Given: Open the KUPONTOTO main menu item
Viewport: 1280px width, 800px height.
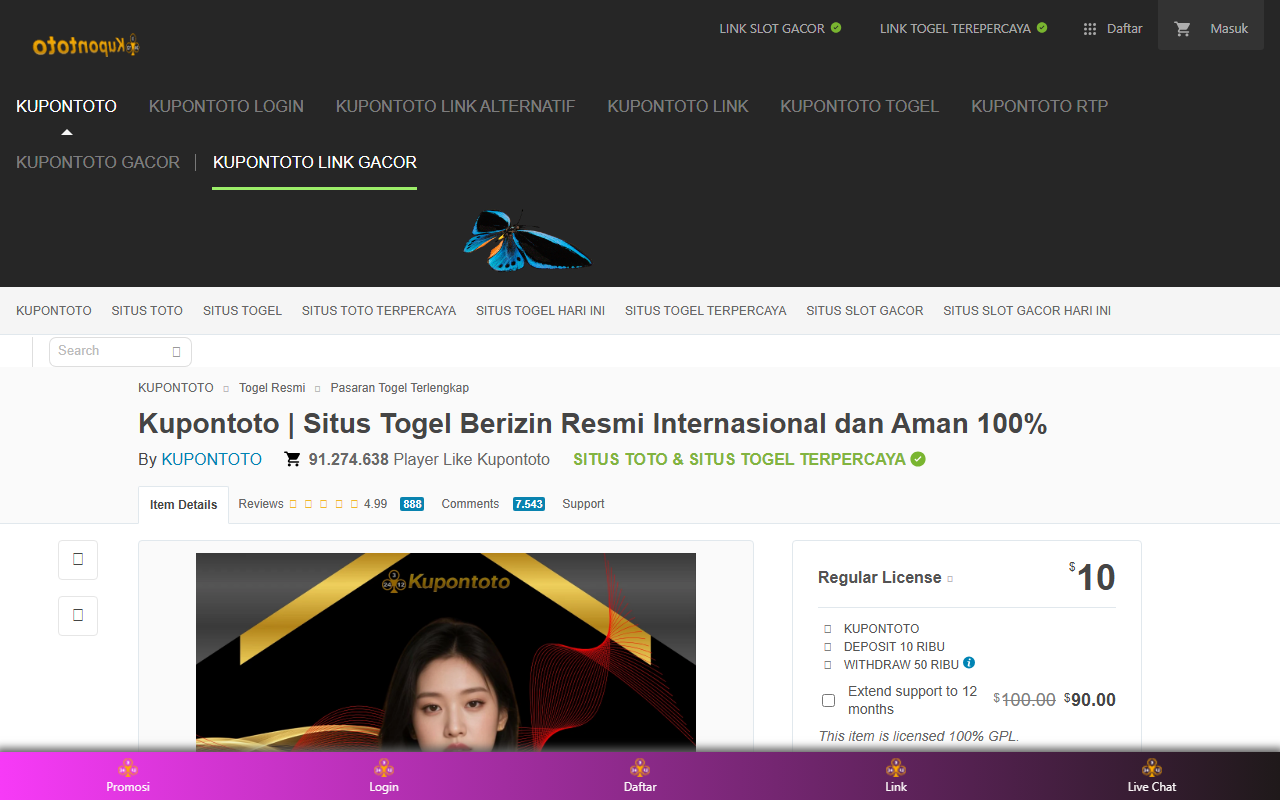Looking at the screenshot, I should pyautogui.click(x=66, y=106).
